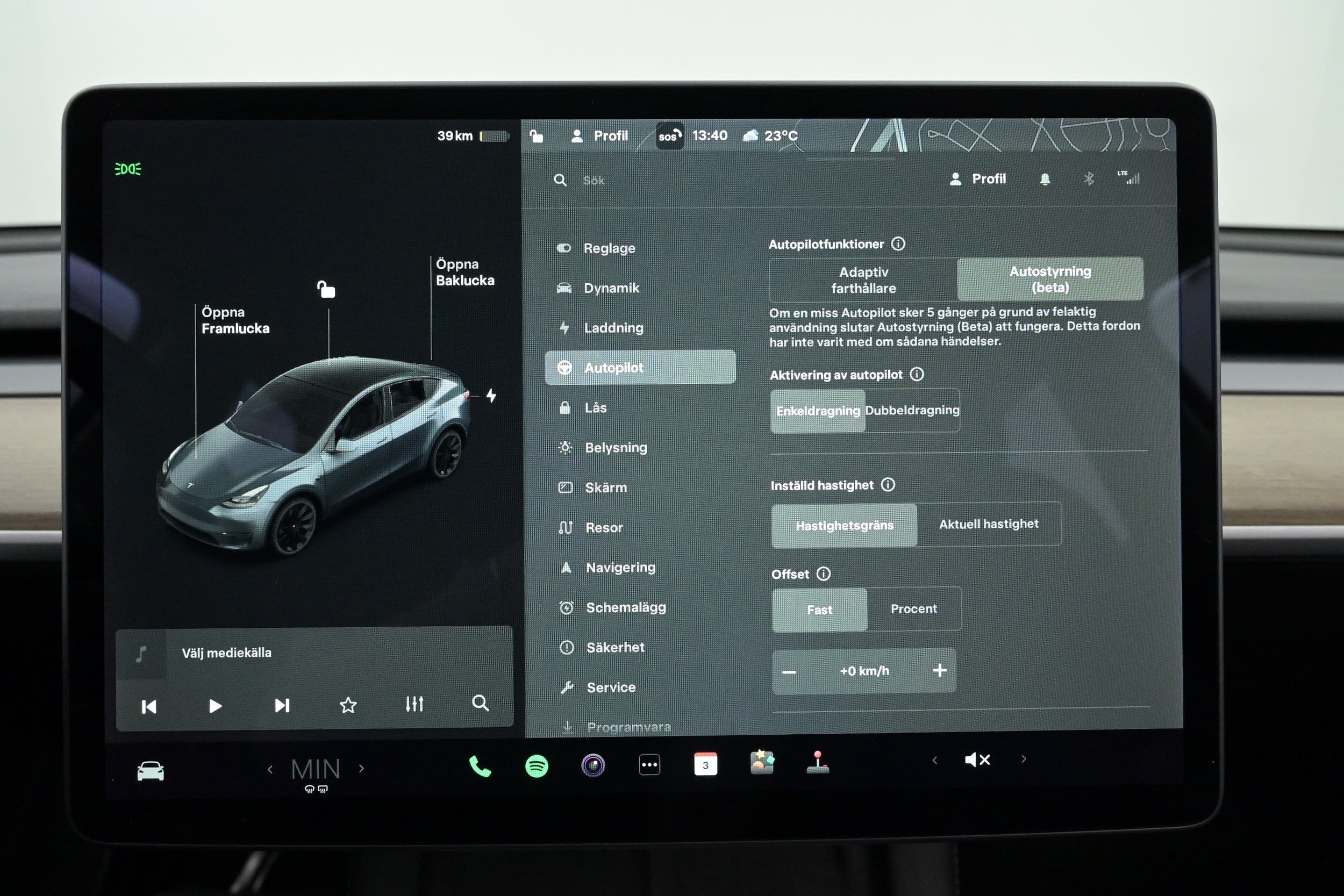Open the calendar app icon
Screen dimensions: 1344x896
[705, 764]
